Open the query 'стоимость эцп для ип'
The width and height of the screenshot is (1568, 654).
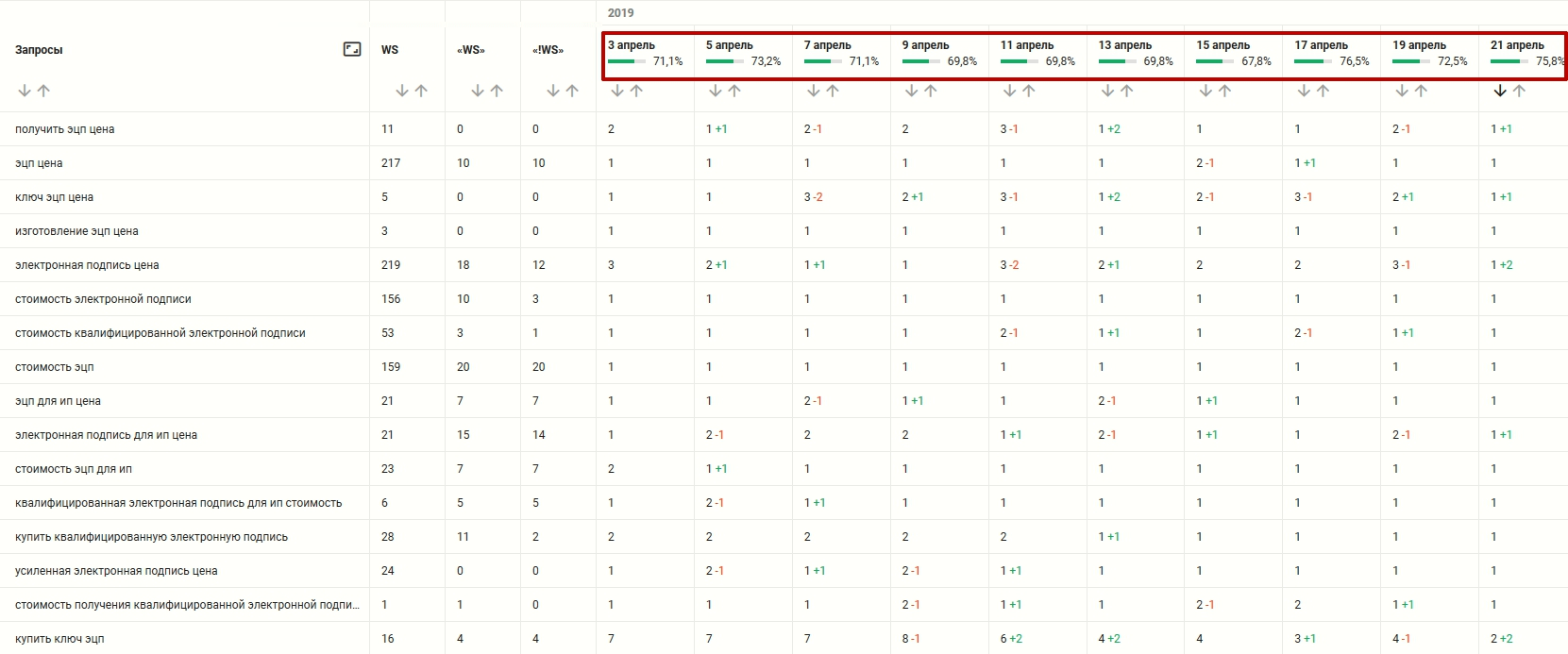pyautogui.click(x=74, y=469)
